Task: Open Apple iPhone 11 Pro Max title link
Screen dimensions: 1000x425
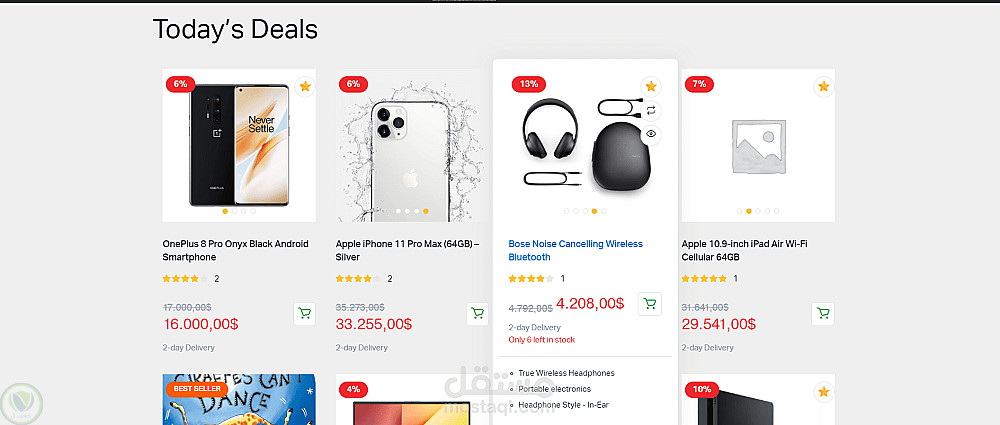Action: (x=407, y=250)
